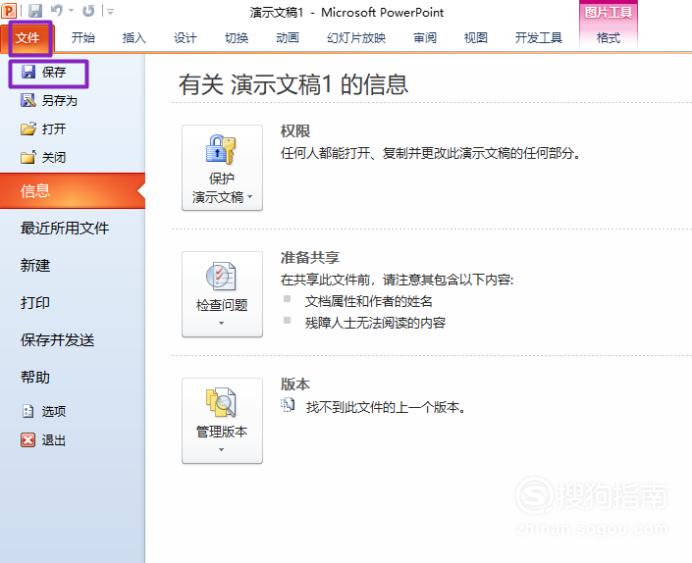Click the 检查问题 button
The width and height of the screenshot is (692, 563).
[x=222, y=294]
